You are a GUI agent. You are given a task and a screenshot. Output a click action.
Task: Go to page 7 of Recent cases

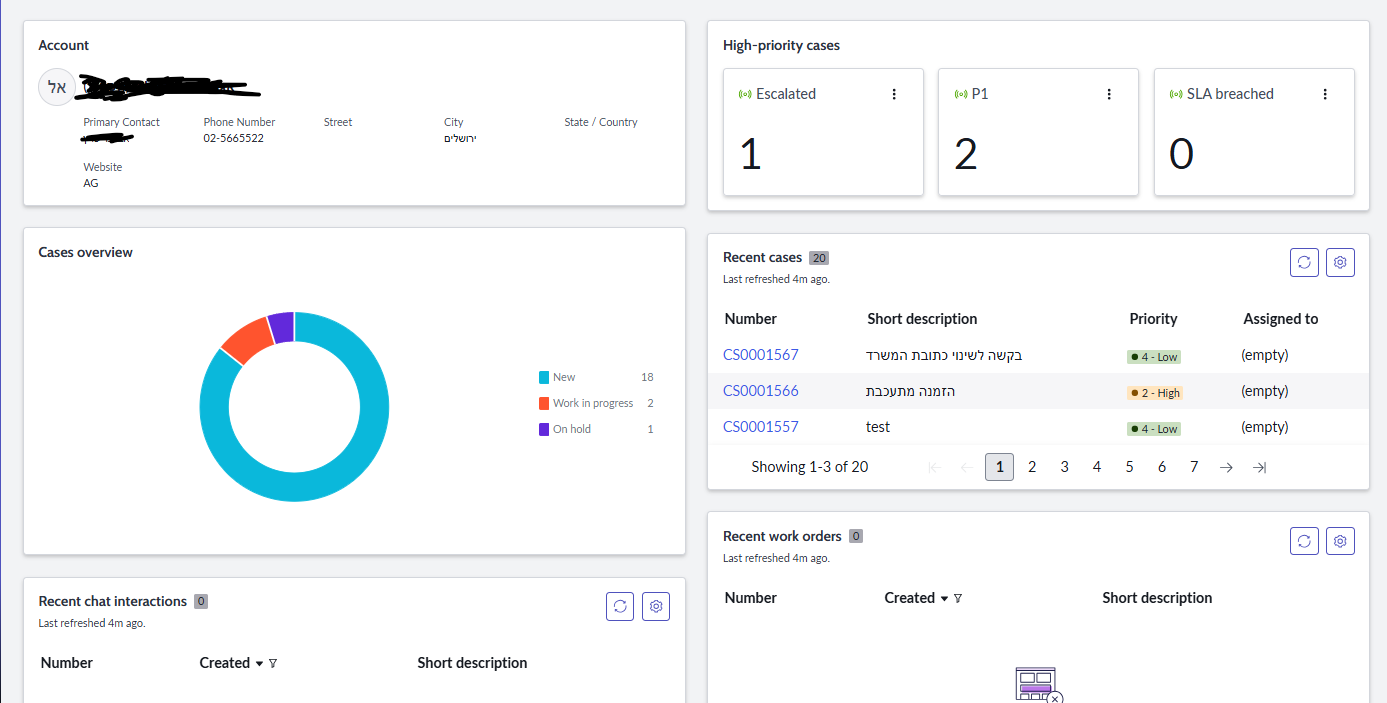1194,467
